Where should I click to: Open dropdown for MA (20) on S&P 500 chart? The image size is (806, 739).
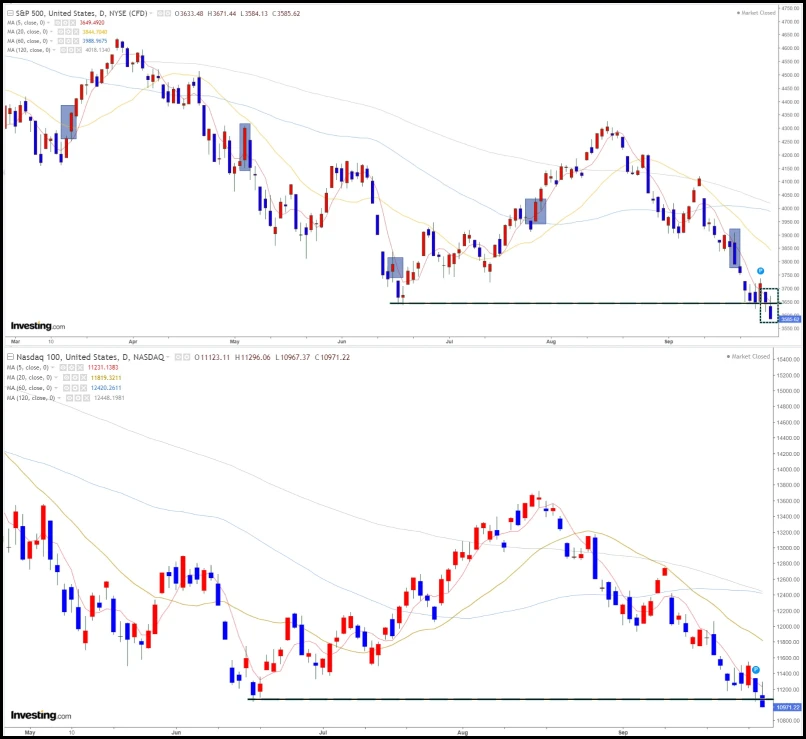pyautogui.click(x=51, y=32)
